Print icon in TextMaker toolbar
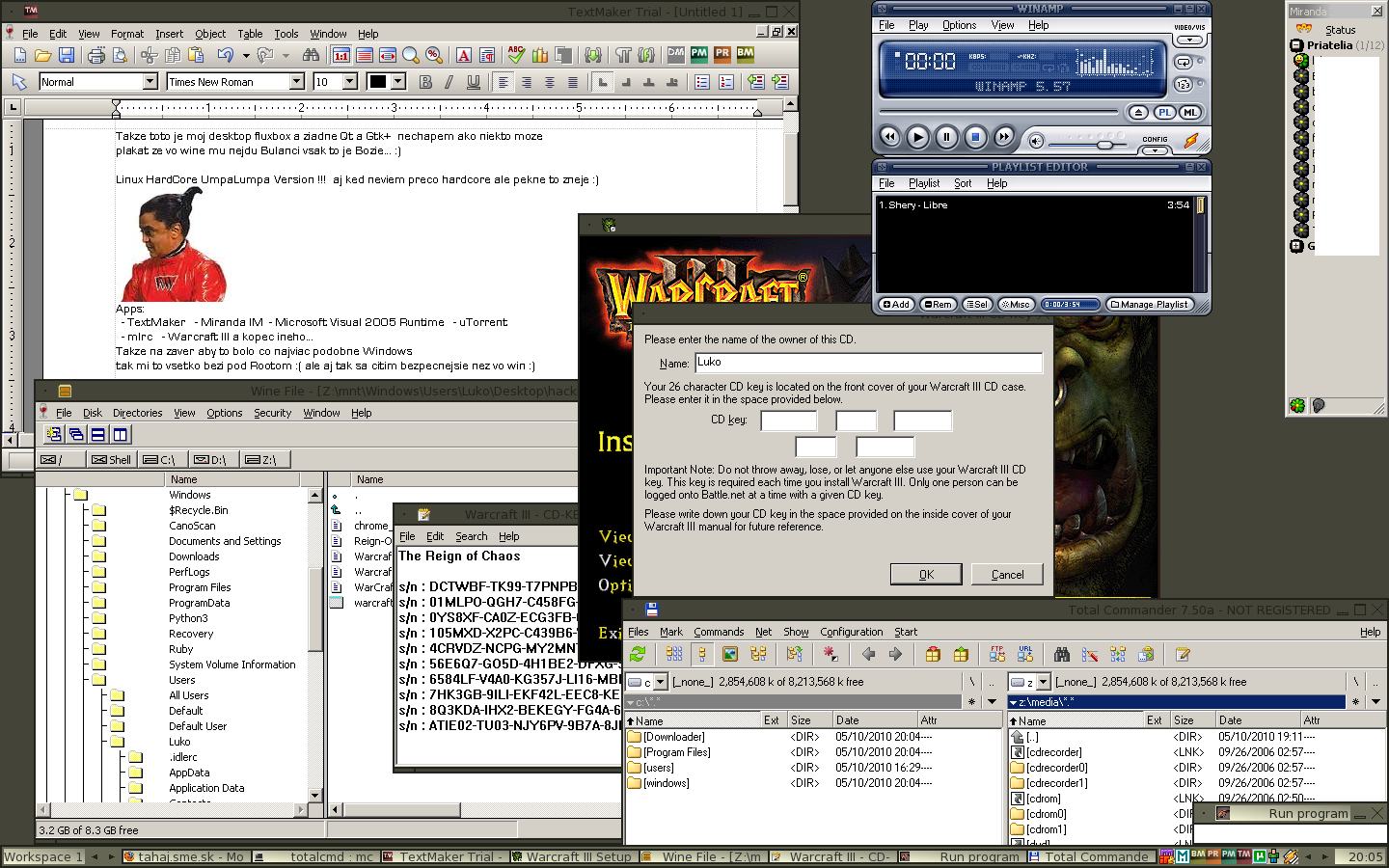This screenshot has height=868, width=1389. pos(95,56)
